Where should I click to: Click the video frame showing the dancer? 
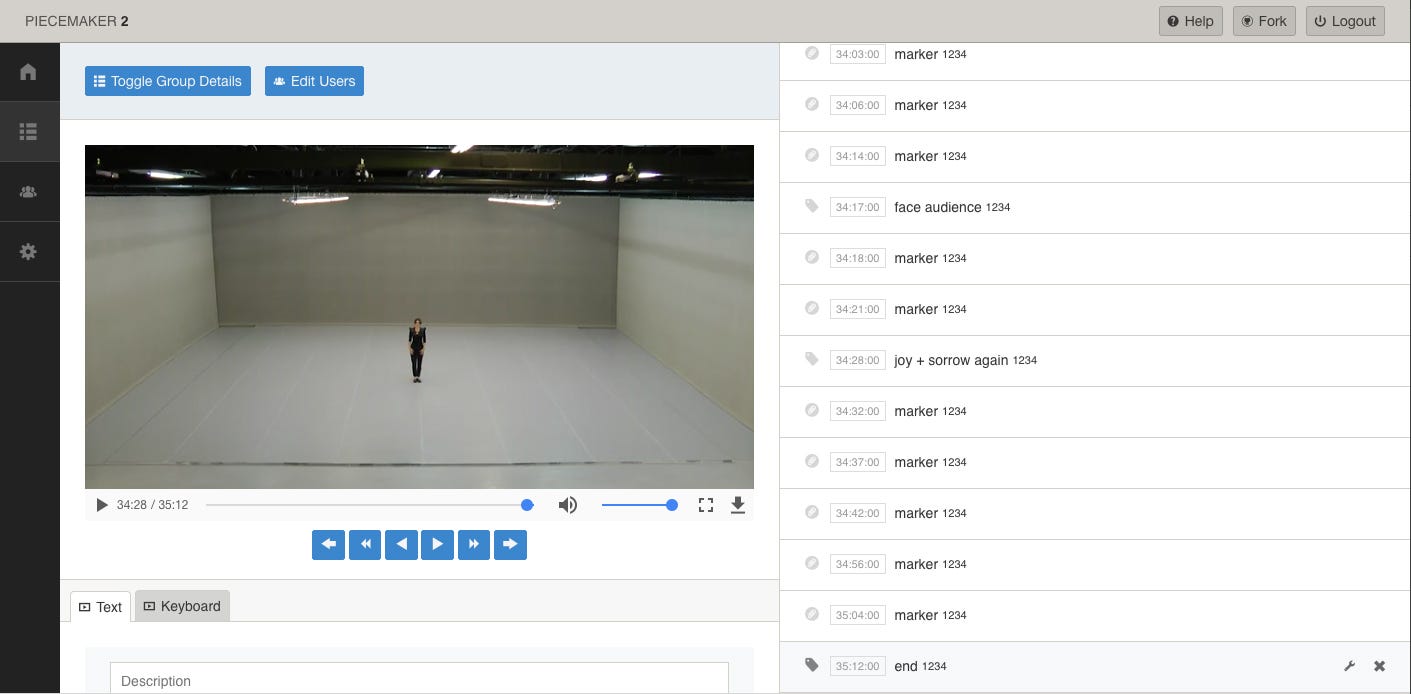point(419,317)
